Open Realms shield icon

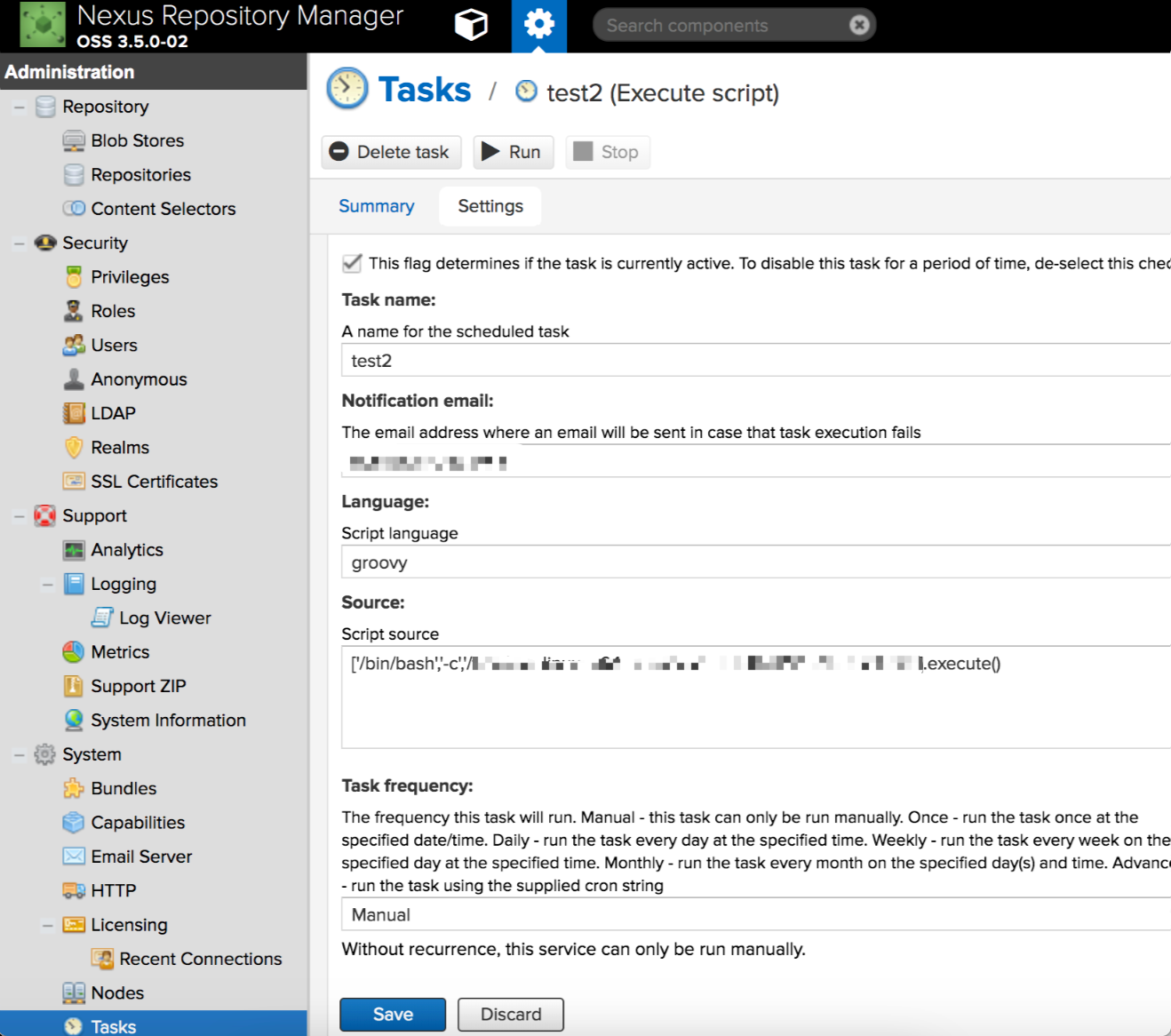[x=74, y=448]
